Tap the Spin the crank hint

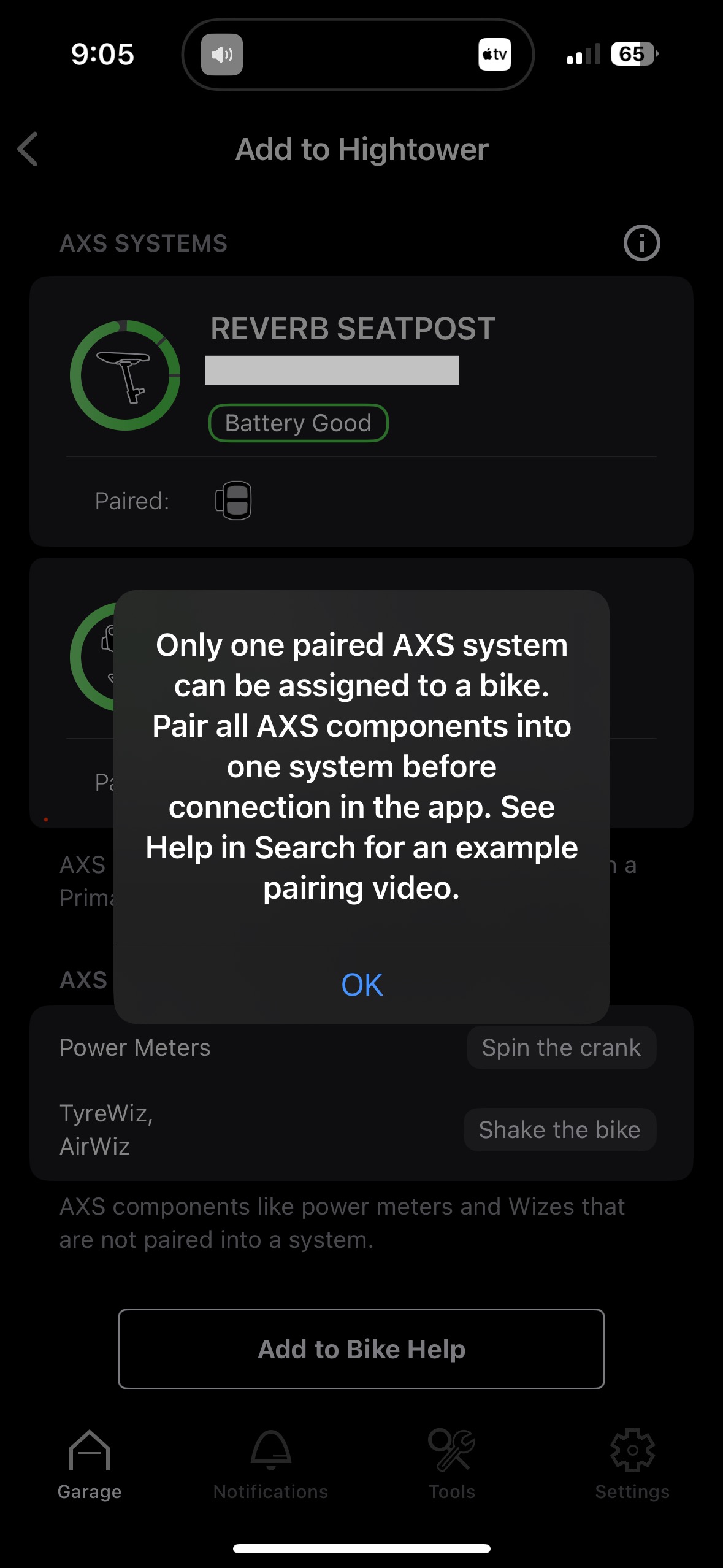click(561, 1048)
